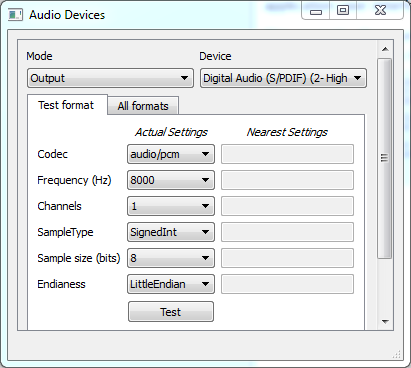Image resolution: width=411 pixels, height=368 pixels.
Task: Expand the Codec audio/pcm combo box
Action: click(x=171, y=154)
